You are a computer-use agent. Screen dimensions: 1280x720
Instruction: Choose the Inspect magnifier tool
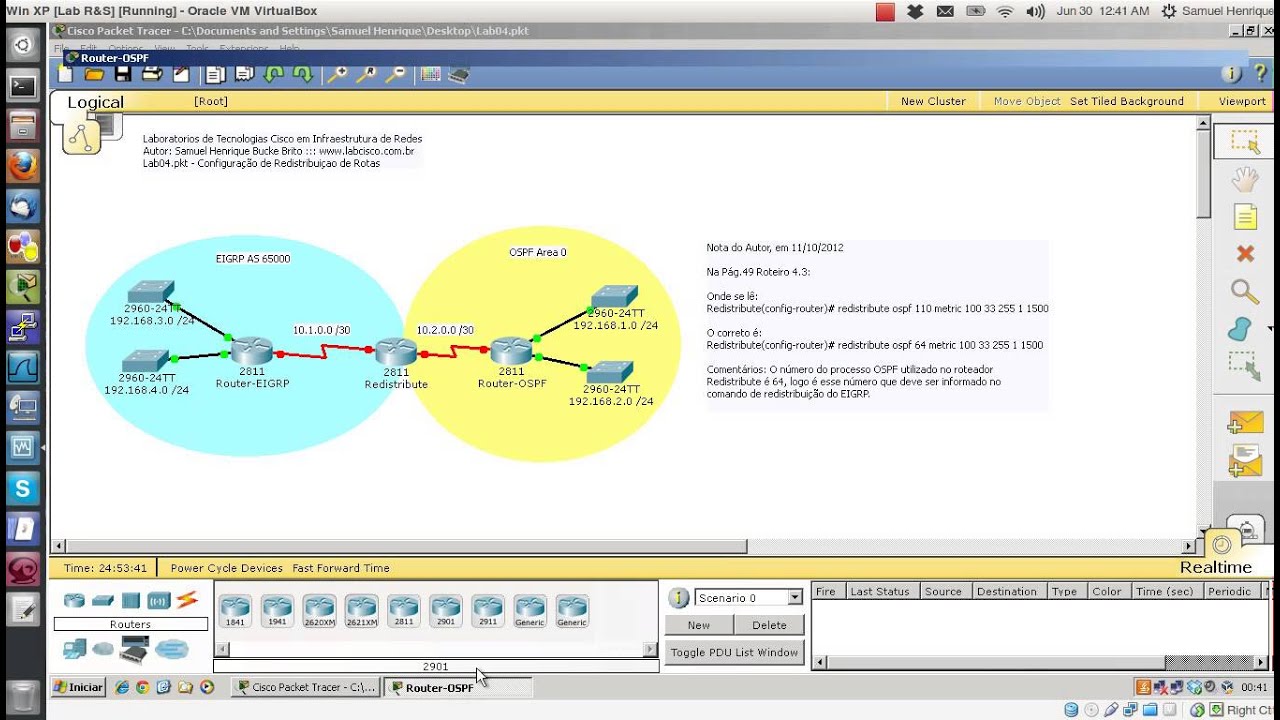tap(1244, 291)
